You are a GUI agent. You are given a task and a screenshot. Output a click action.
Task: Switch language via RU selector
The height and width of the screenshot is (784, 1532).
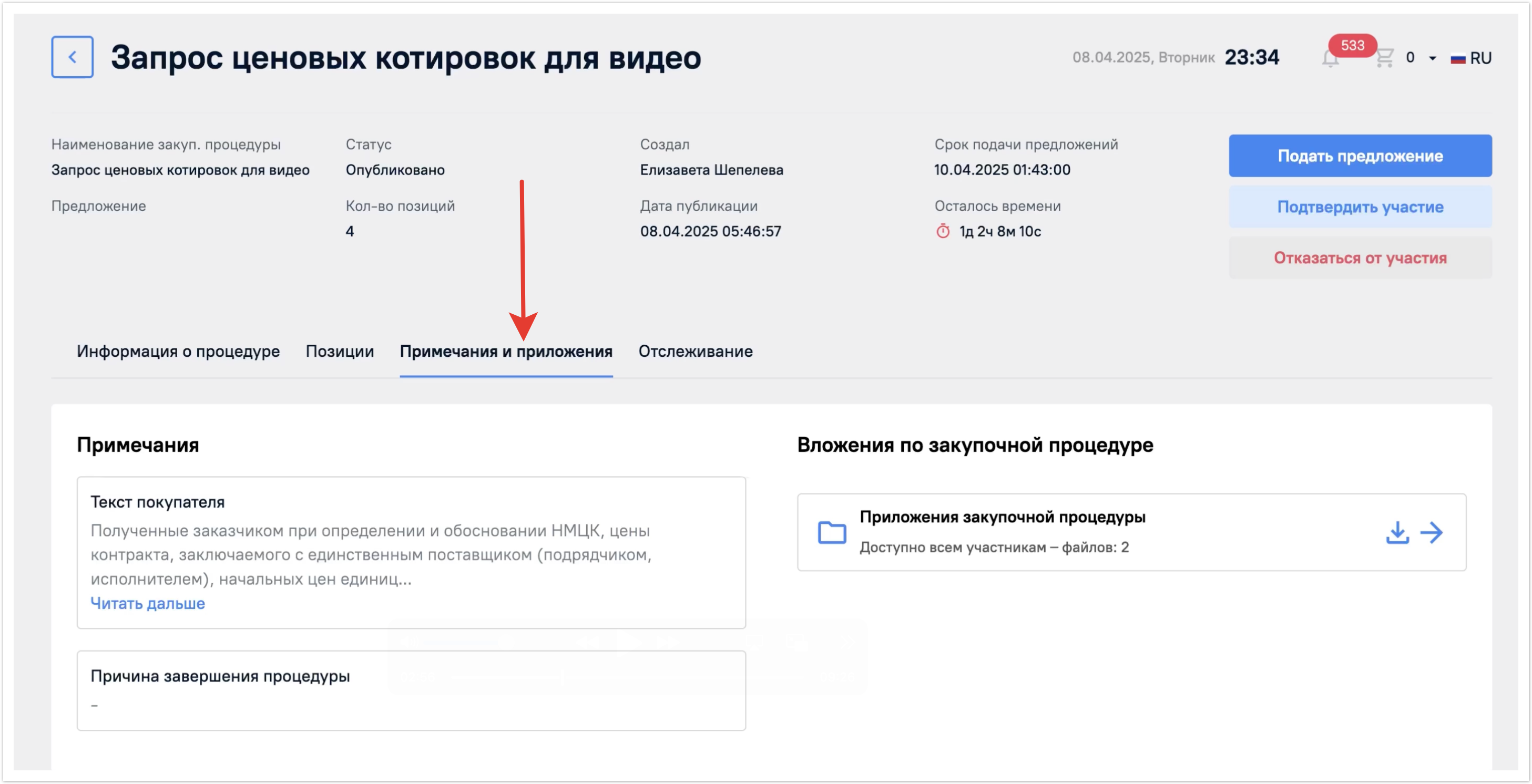[1480, 58]
